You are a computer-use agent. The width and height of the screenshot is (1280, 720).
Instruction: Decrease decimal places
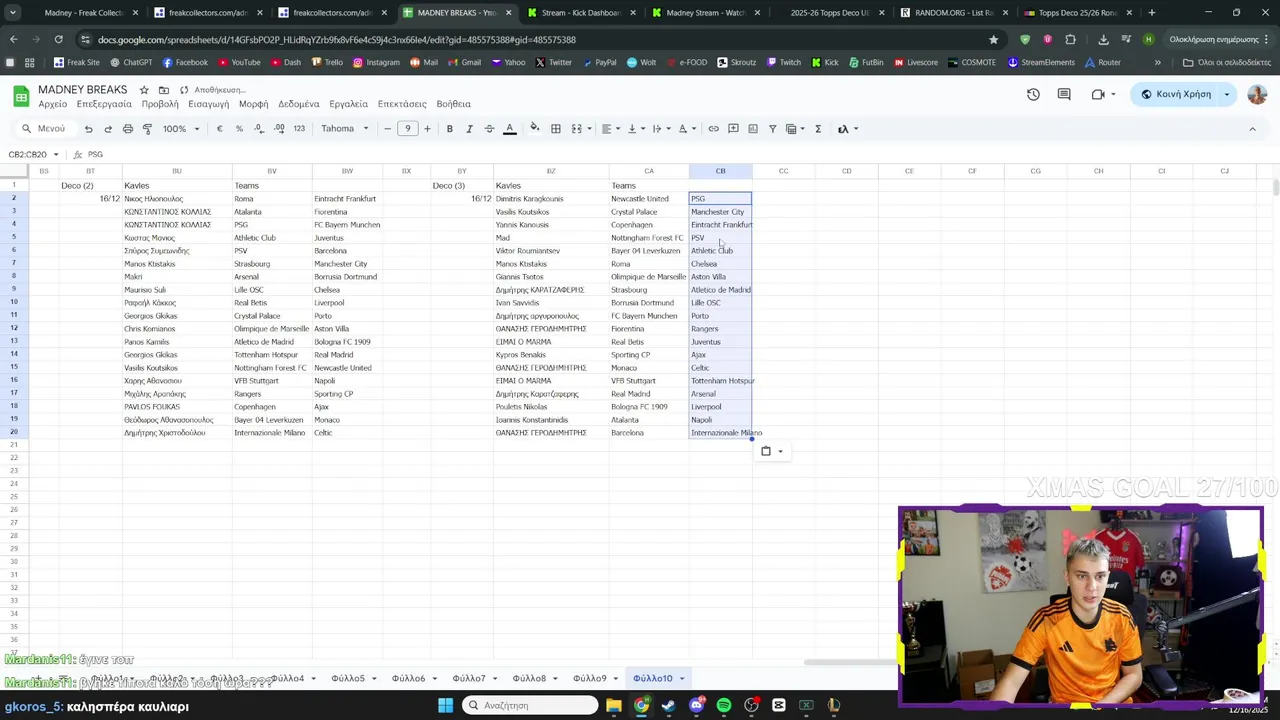coord(259,129)
